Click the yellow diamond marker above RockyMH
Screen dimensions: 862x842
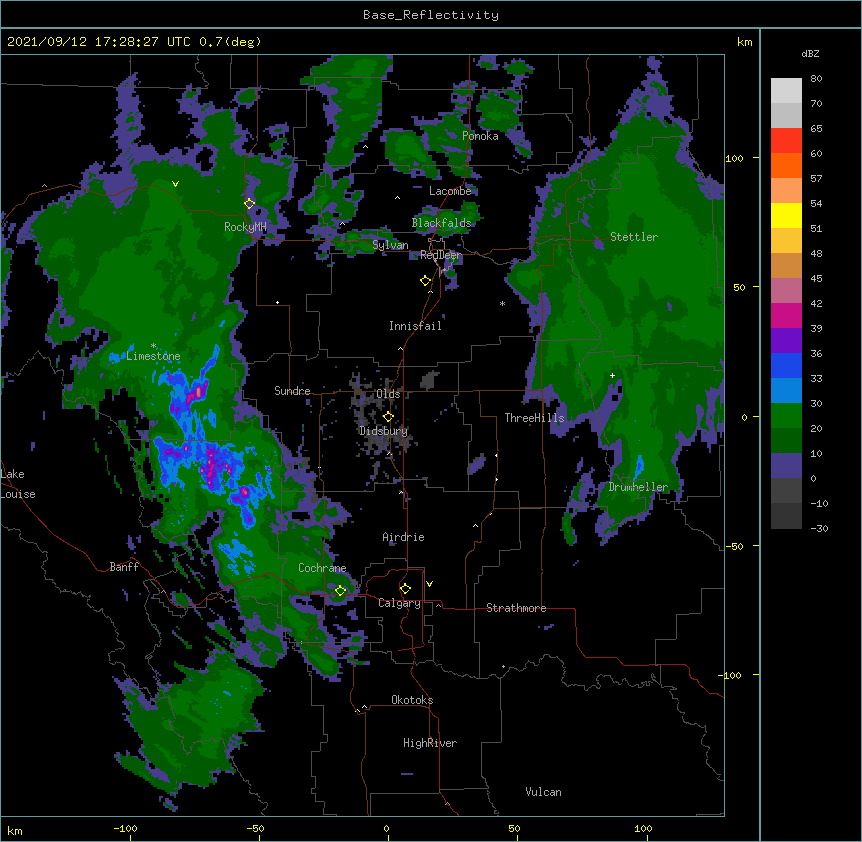249,203
